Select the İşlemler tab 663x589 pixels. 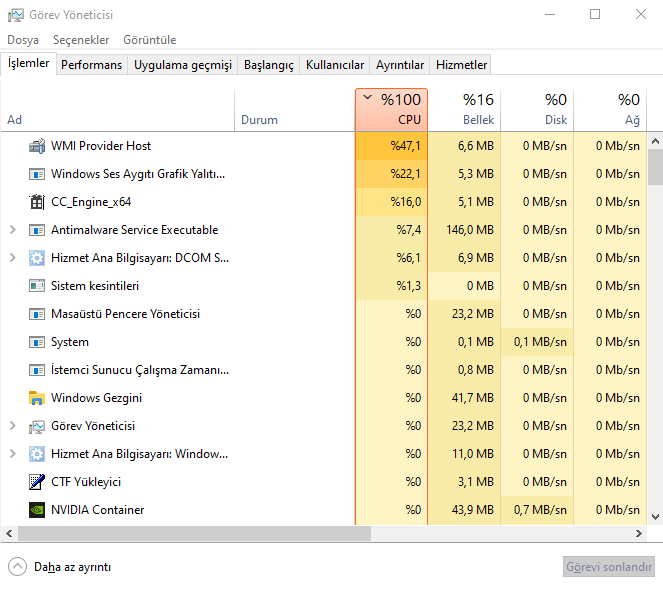click(x=28, y=63)
